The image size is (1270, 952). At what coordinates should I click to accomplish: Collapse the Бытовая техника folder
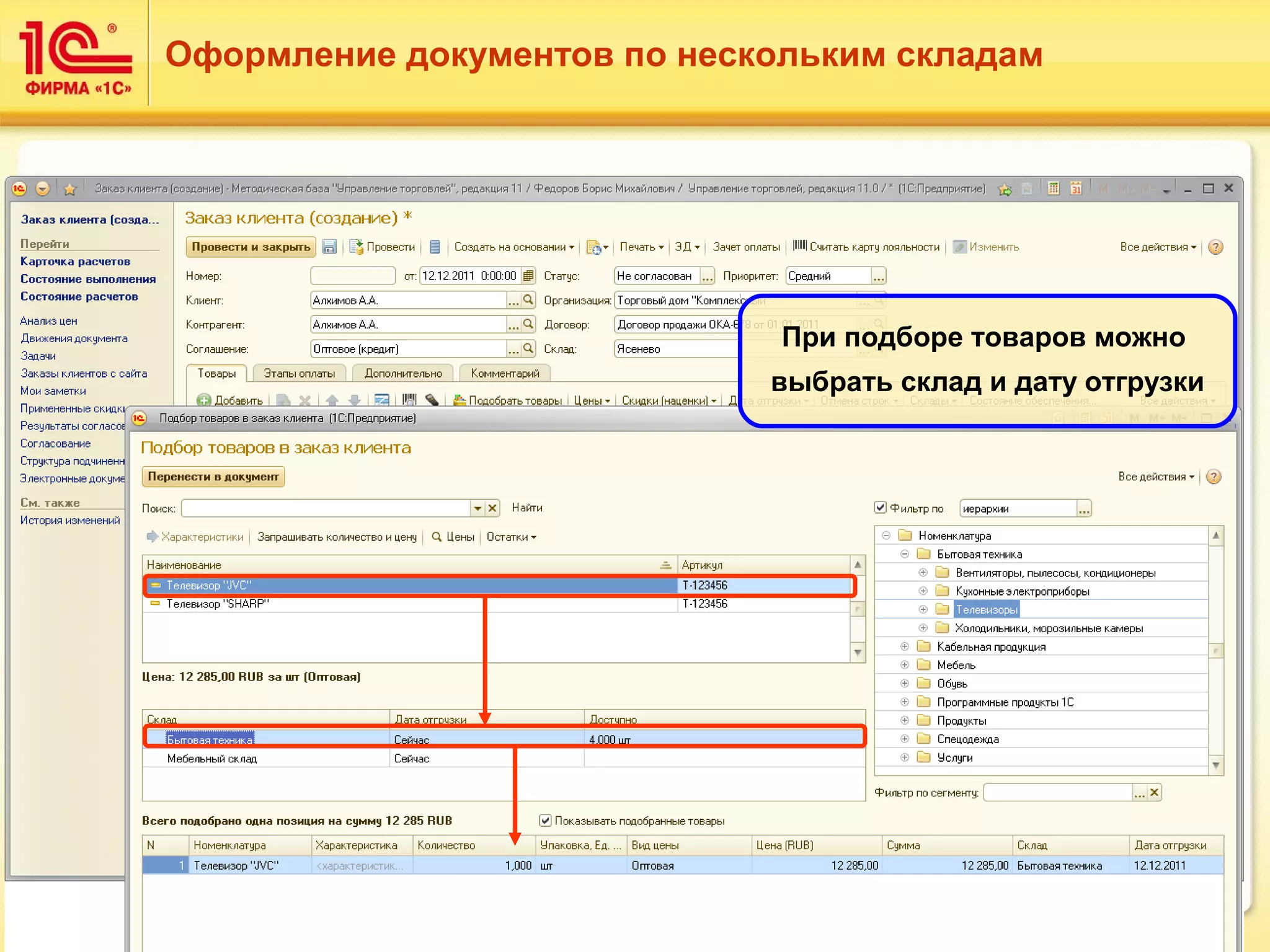[905, 554]
